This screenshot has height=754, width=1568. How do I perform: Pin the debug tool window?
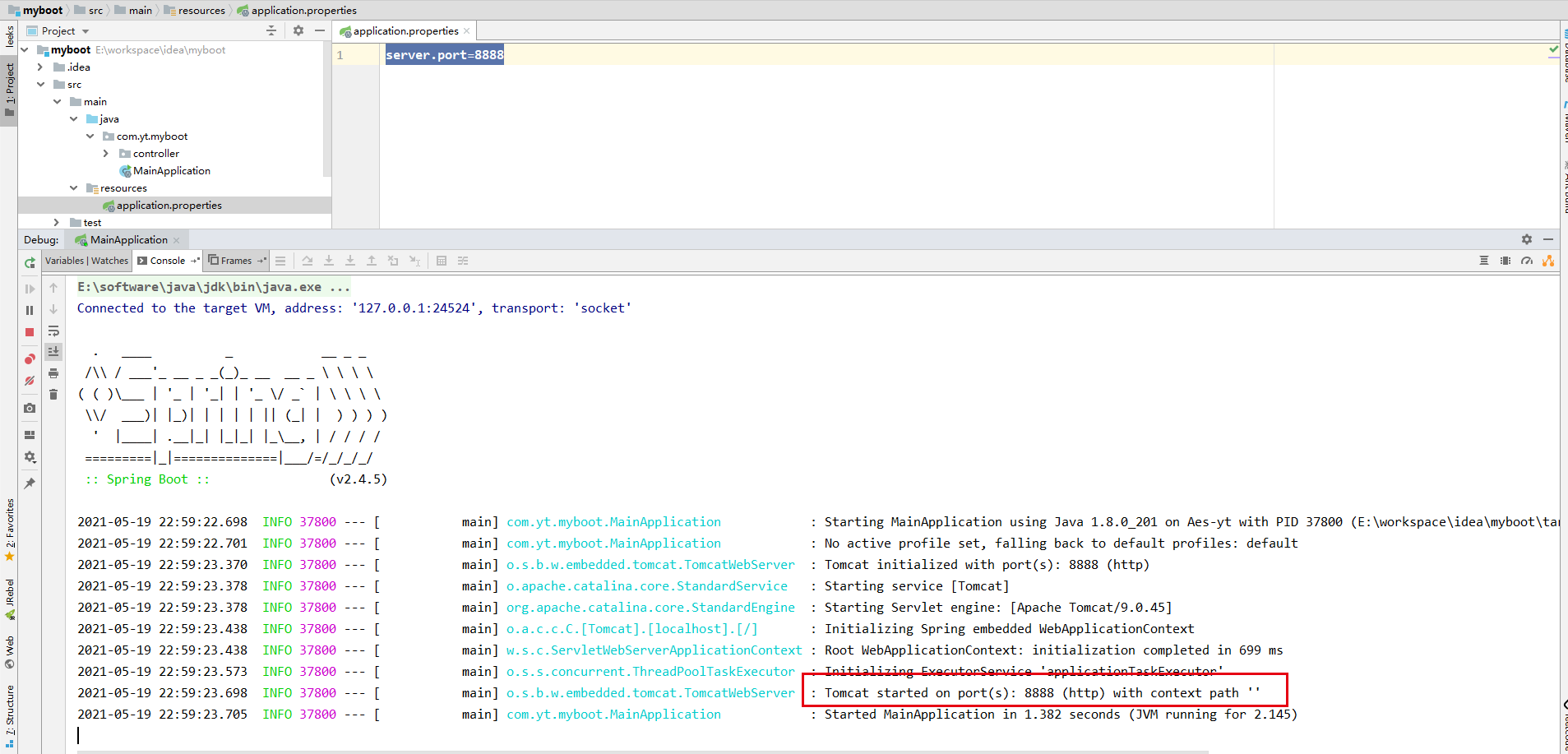pos(30,483)
